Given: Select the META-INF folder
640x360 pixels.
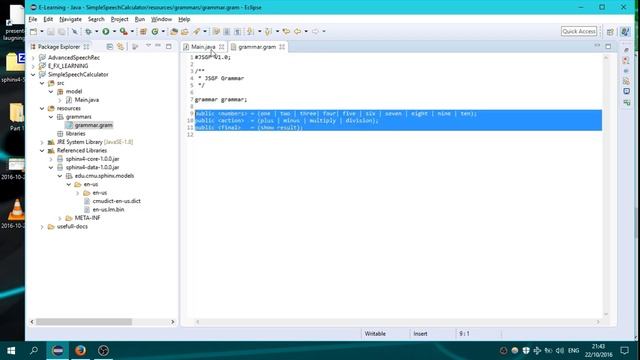Looking at the screenshot, I should 87,218.
